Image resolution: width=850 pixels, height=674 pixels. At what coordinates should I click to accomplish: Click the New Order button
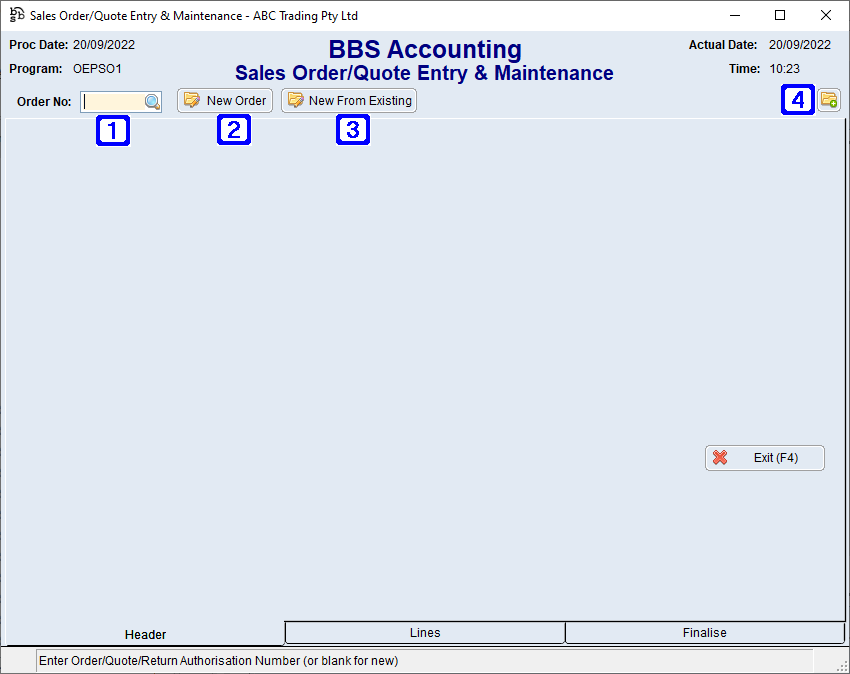[x=224, y=100]
